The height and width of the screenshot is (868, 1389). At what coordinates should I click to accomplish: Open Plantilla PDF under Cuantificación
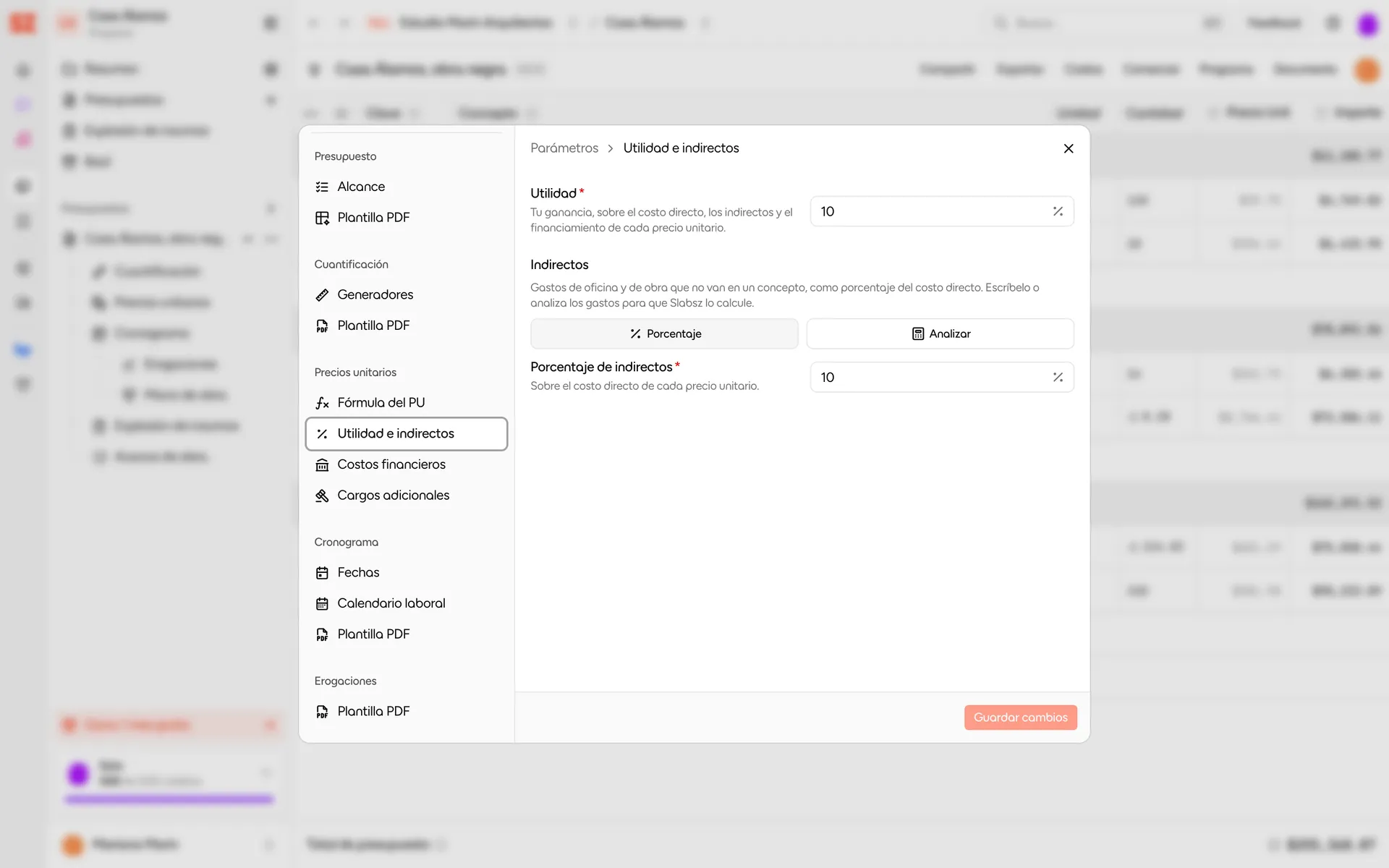point(406,325)
